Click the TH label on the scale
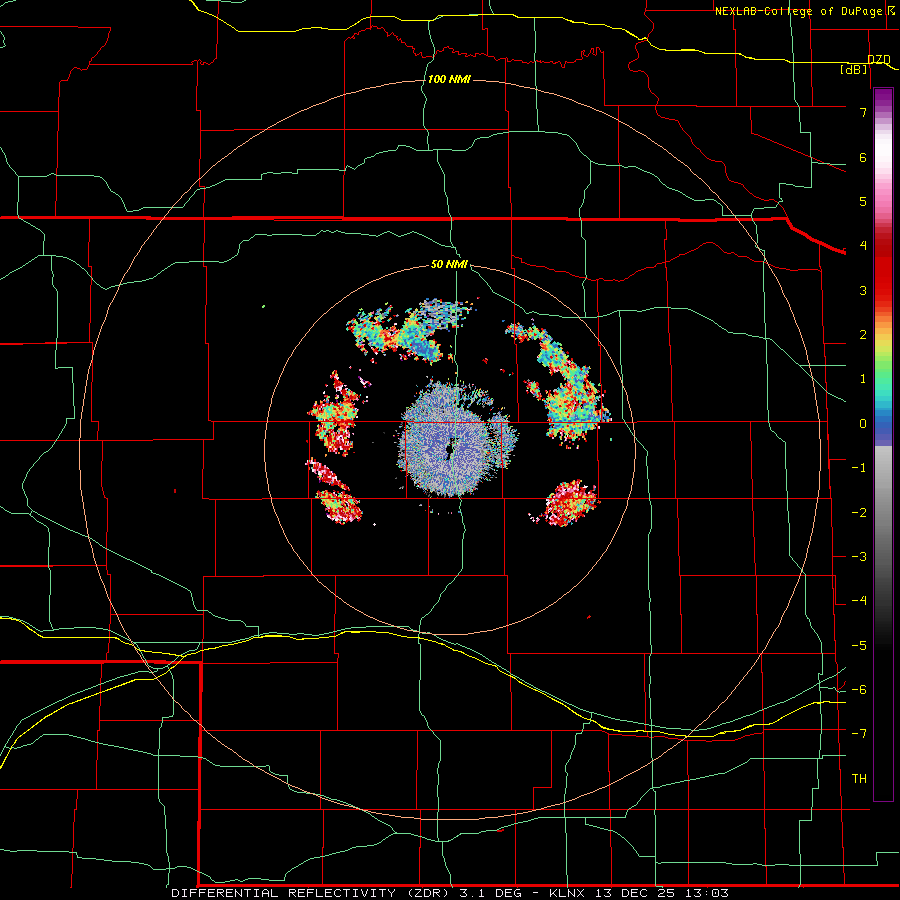 point(859,779)
